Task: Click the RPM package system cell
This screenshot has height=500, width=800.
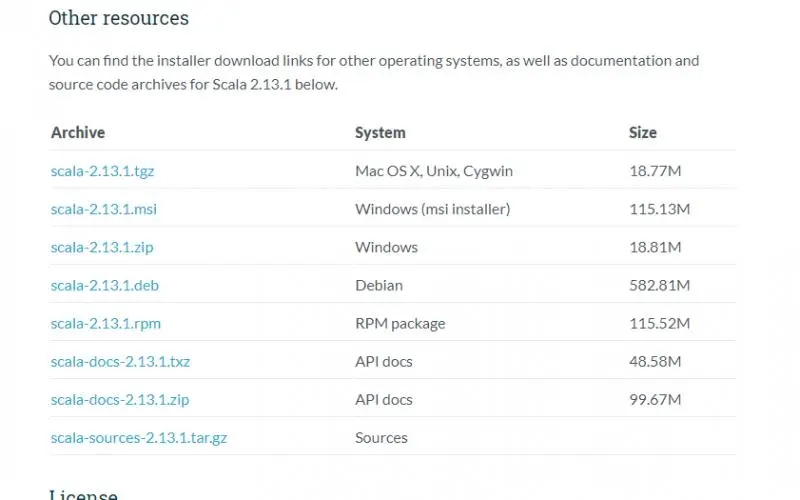Action: 400,323
